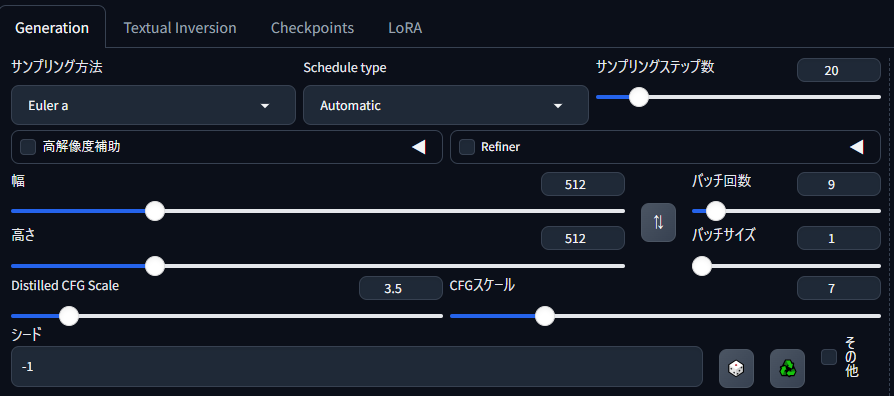Click the バッチ回数 number box showing 9
This screenshot has height=396, width=894.
tap(839, 184)
